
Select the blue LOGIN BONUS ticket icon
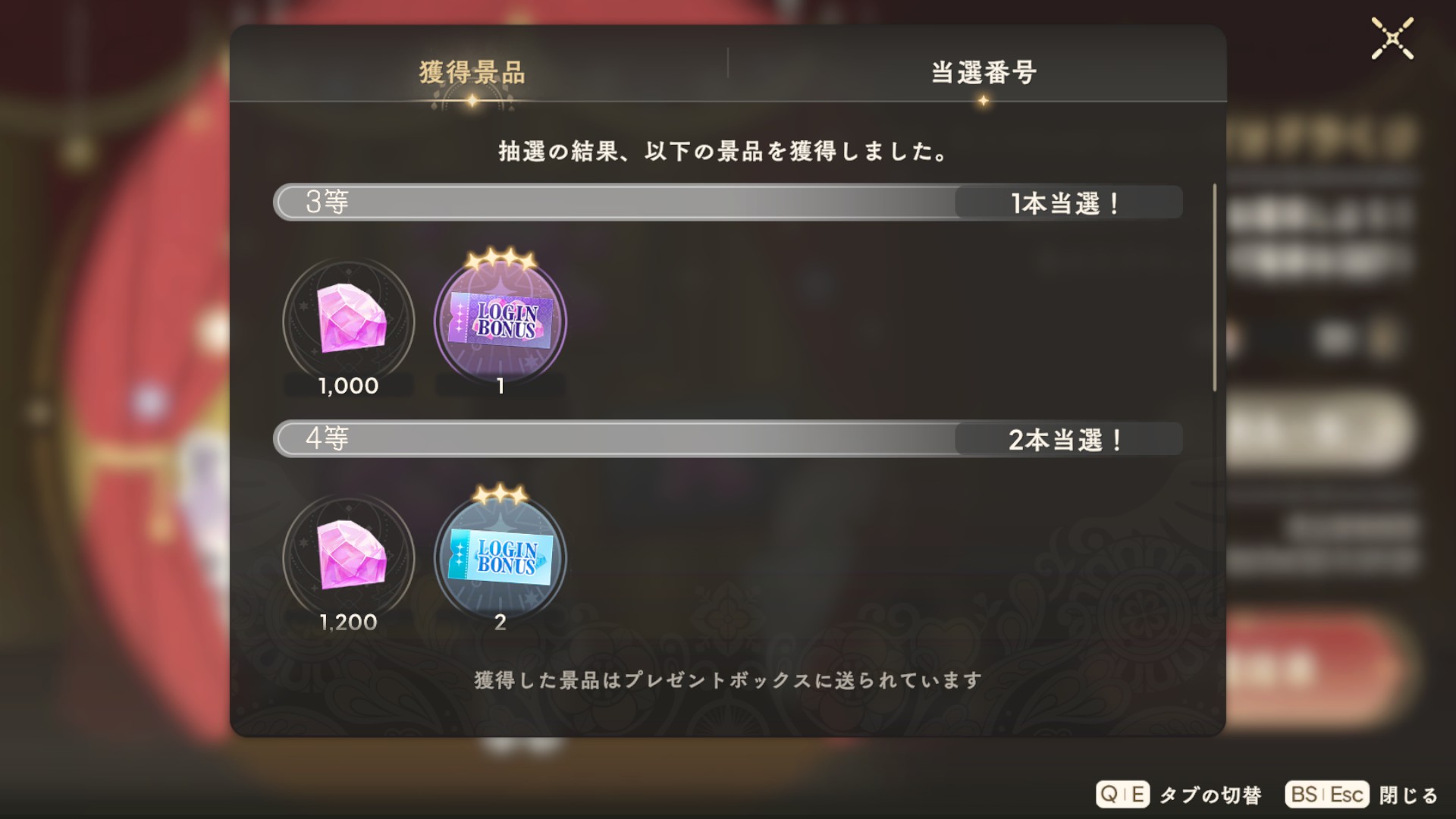[x=500, y=559]
